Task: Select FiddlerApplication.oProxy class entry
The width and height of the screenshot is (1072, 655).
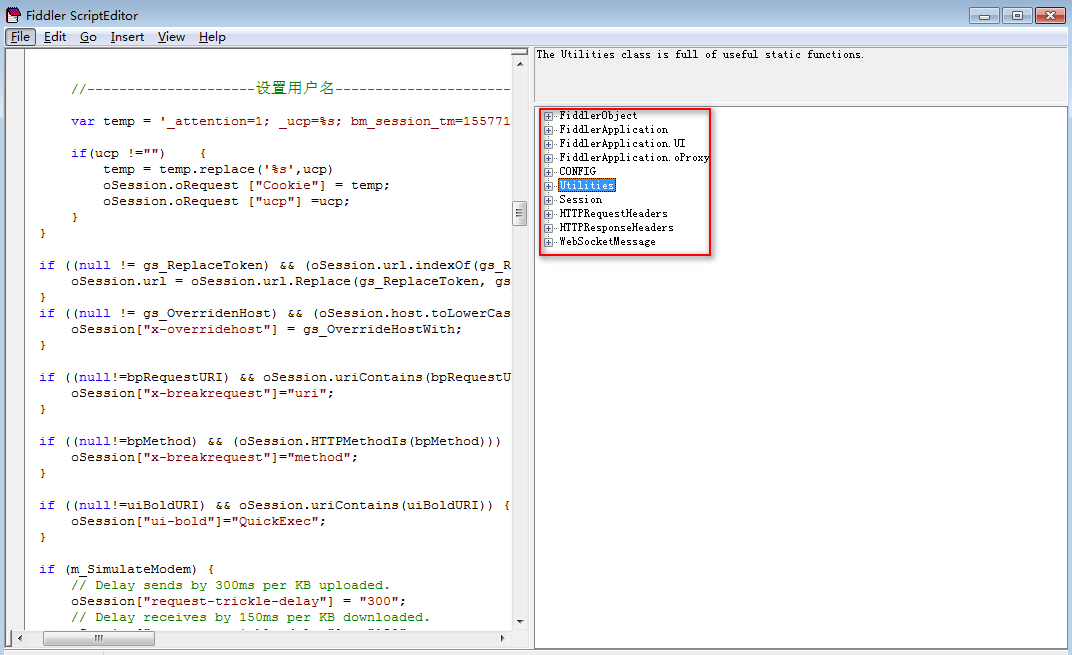Action: click(634, 157)
